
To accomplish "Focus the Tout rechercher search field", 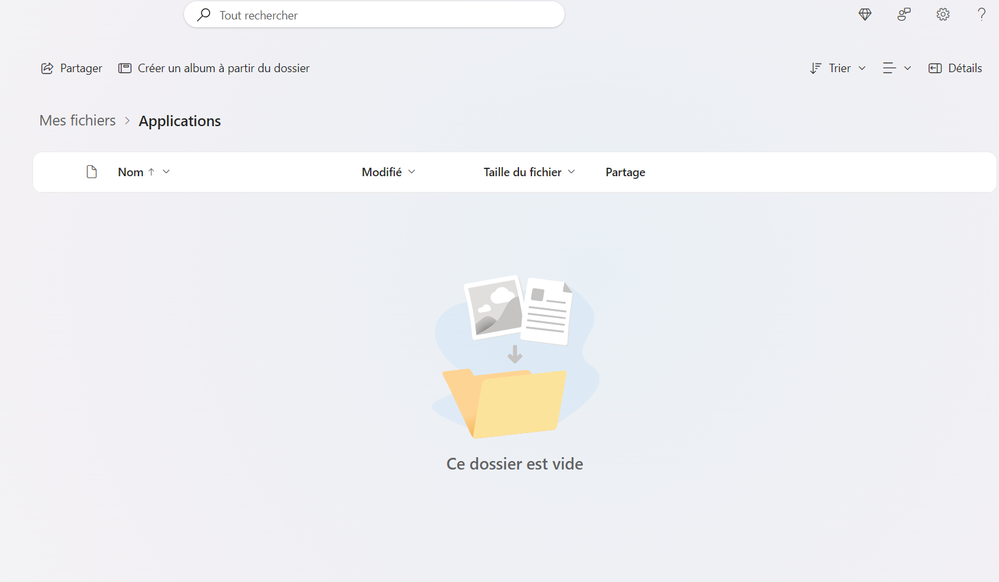I will pos(374,15).
